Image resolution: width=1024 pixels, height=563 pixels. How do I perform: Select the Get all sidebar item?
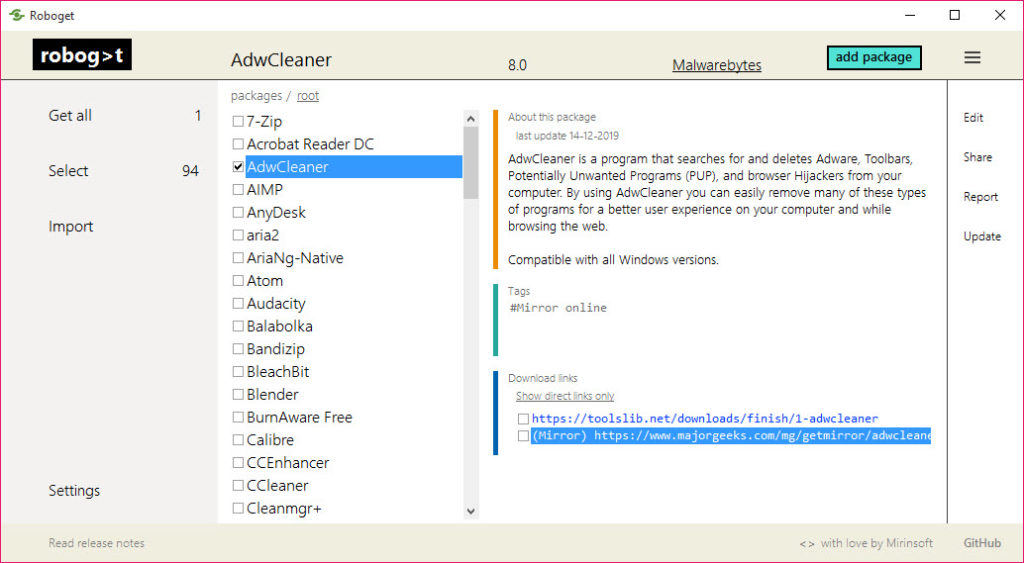pyautogui.click(x=70, y=116)
